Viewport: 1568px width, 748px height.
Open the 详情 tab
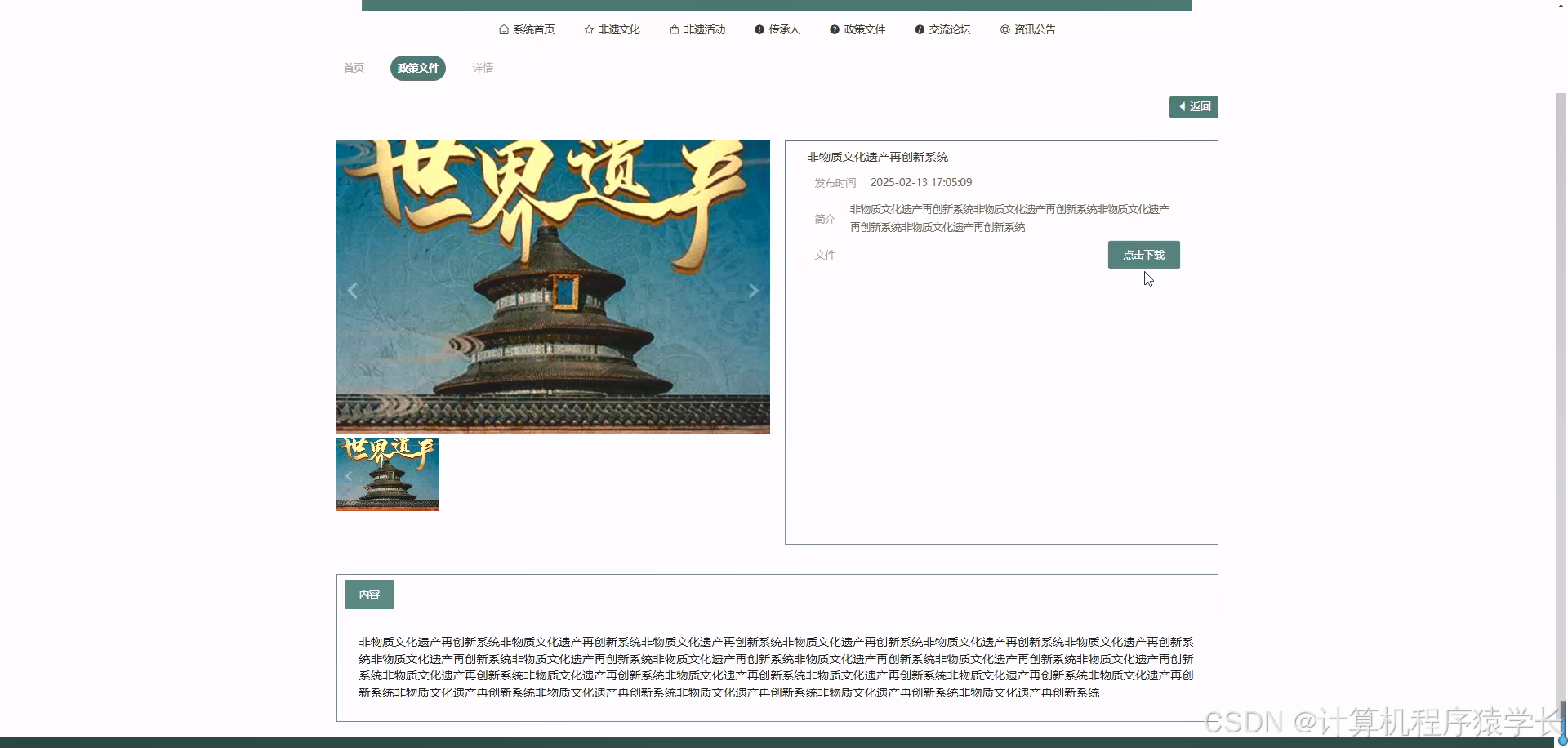482,68
